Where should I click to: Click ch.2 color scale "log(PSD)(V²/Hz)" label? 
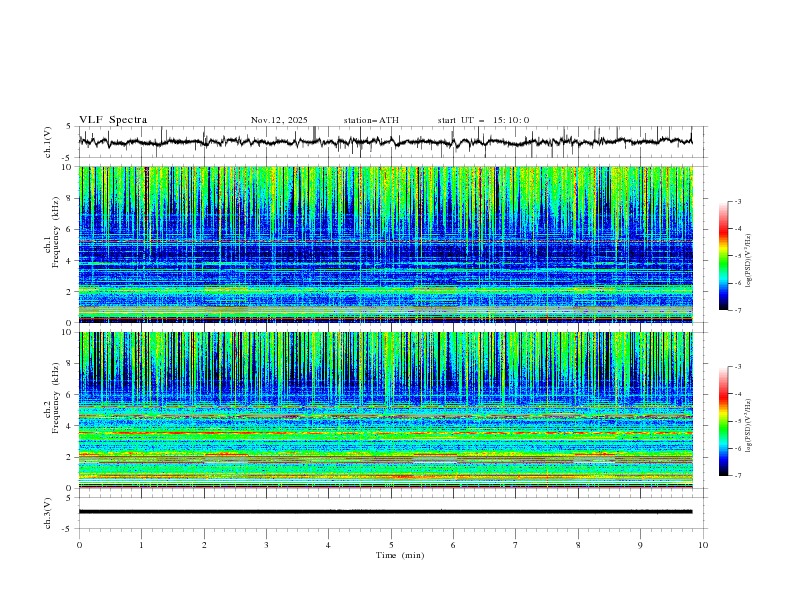(x=749, y=425)
